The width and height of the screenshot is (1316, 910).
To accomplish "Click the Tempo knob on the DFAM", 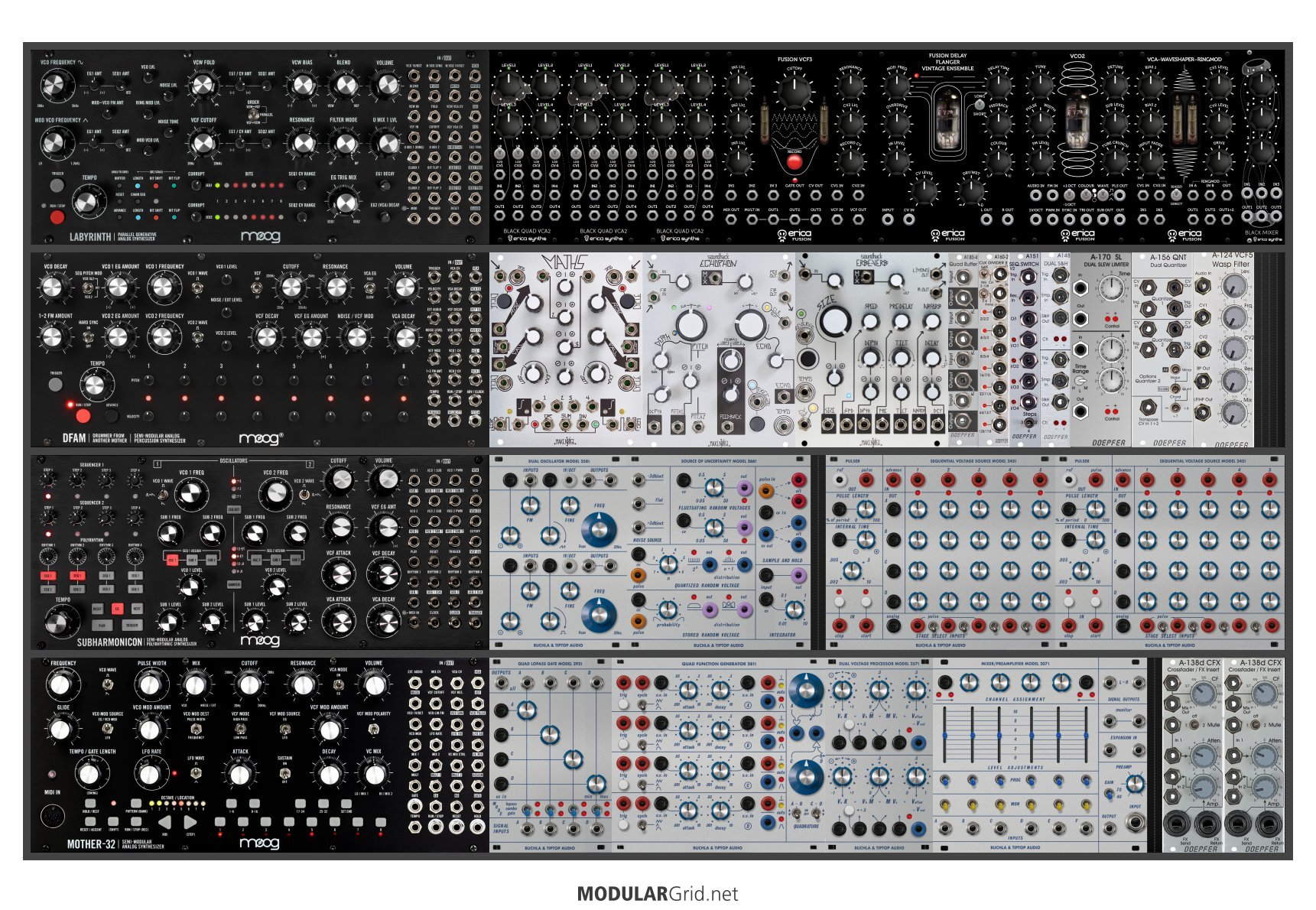I will (94, 385).
